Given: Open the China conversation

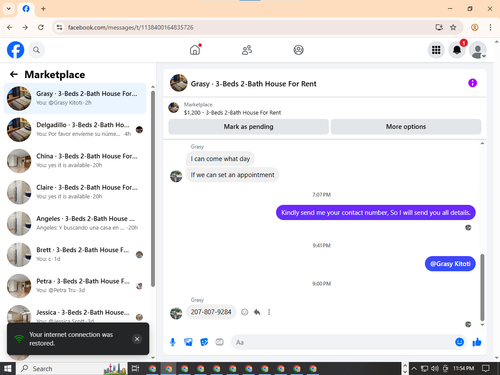Looking at the screenshot, I should pos(75,161).
